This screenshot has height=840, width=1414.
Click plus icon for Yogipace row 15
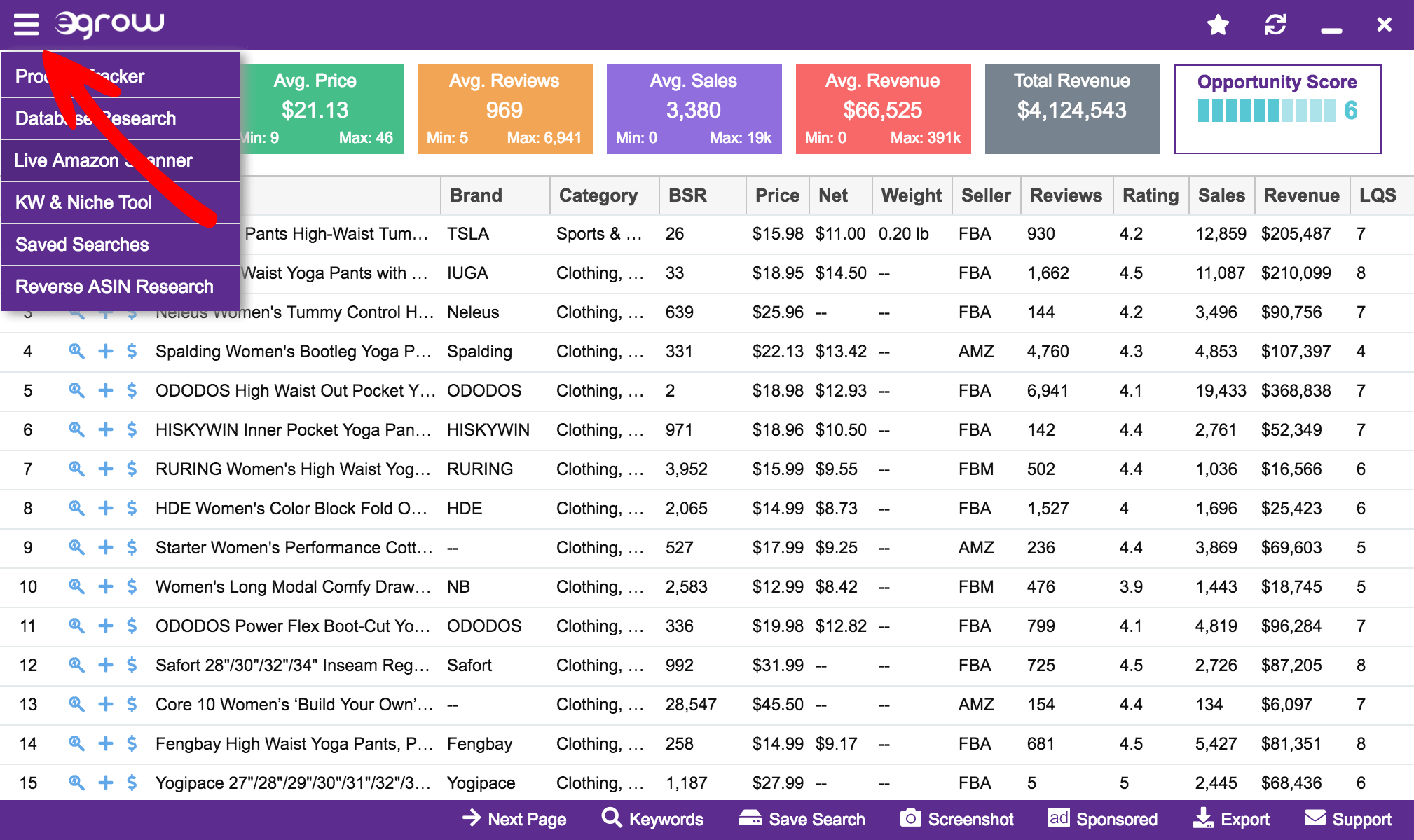tap(105, 783)
